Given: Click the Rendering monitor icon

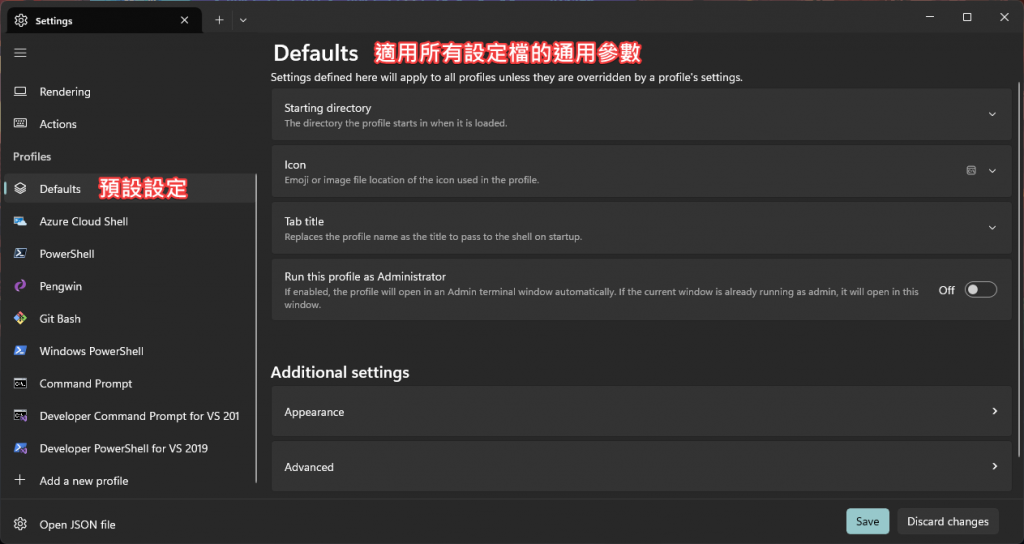Looking at the screenshot, I should [20, 91].
